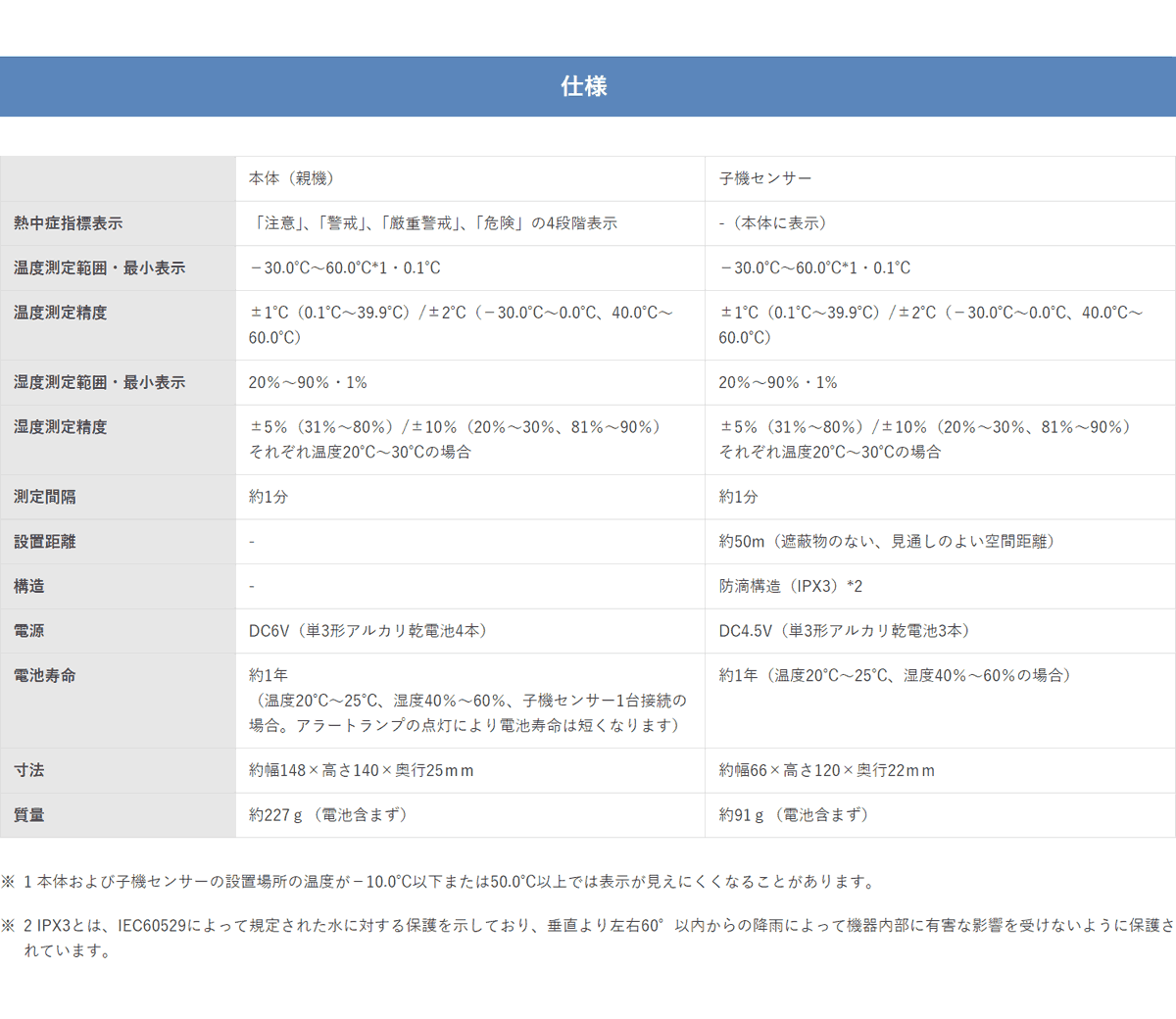Screen dimensions: 1176x1019
Task: Click the -（本体に表示） cell
Action: [x=940, y=223]
